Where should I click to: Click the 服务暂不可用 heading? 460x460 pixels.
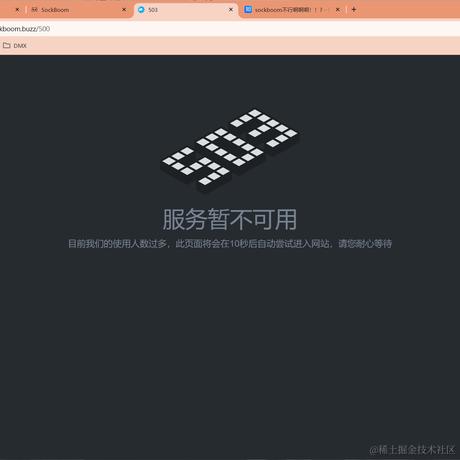pyautogui.click(x=230, y=220)
